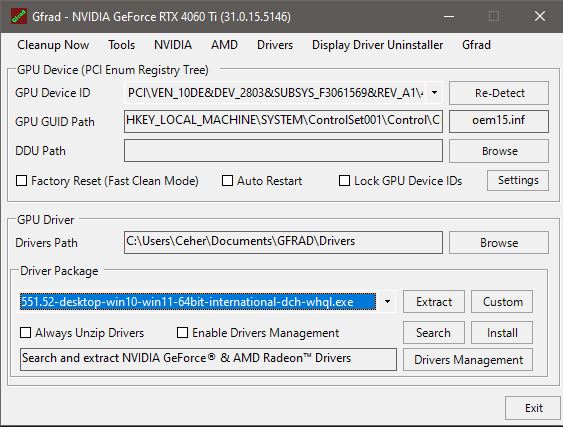Click the Drivers Path text field
This screenshot has height=427, width=563.
283,242
